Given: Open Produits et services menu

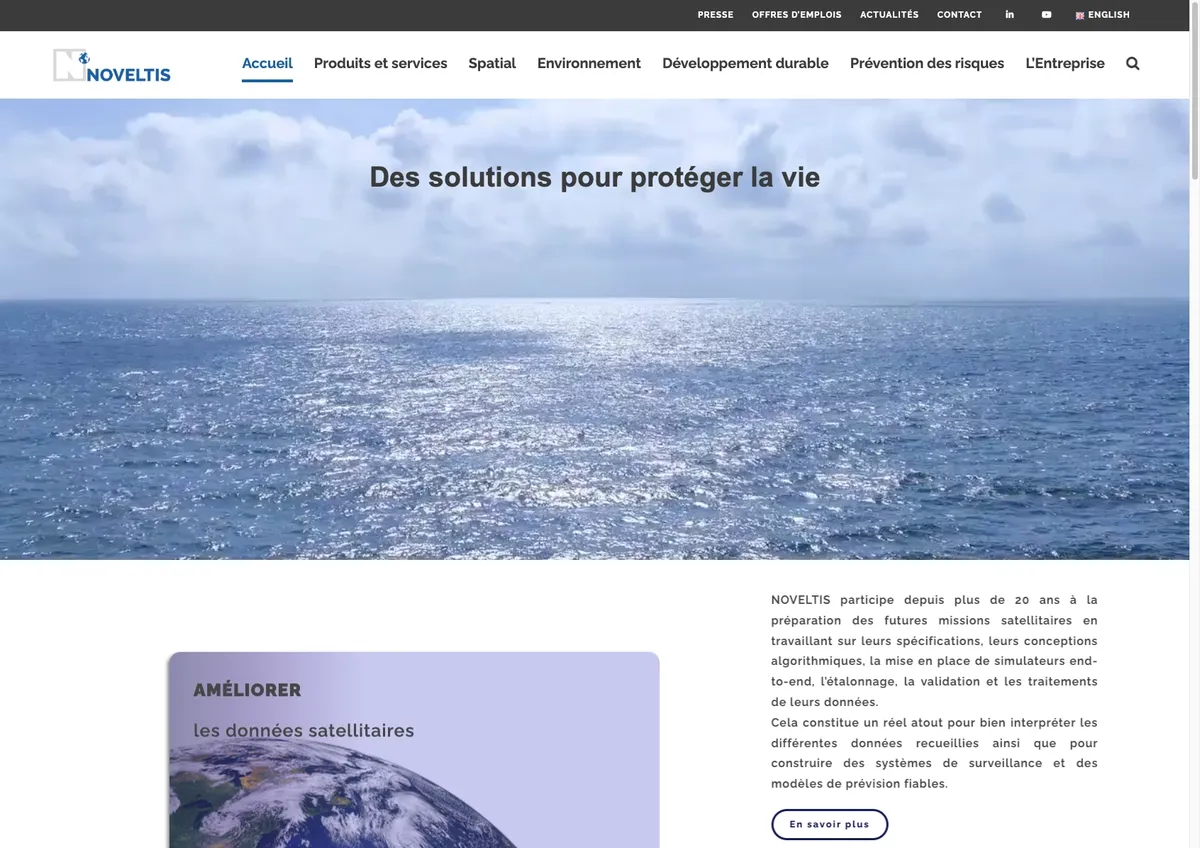Looking at the screenshot, I should (380, 63).
